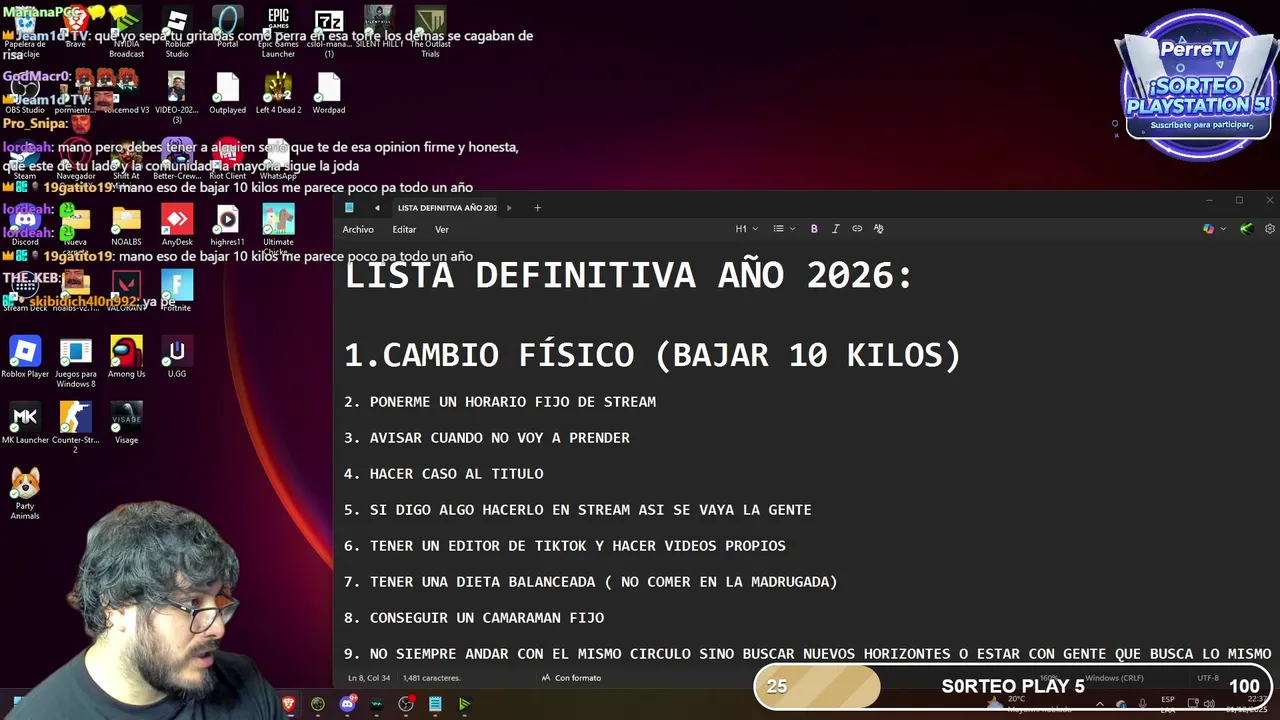Open Juegos para Windows 8 icon
This screenshot has height=720, width=1280.
[76, 362]
